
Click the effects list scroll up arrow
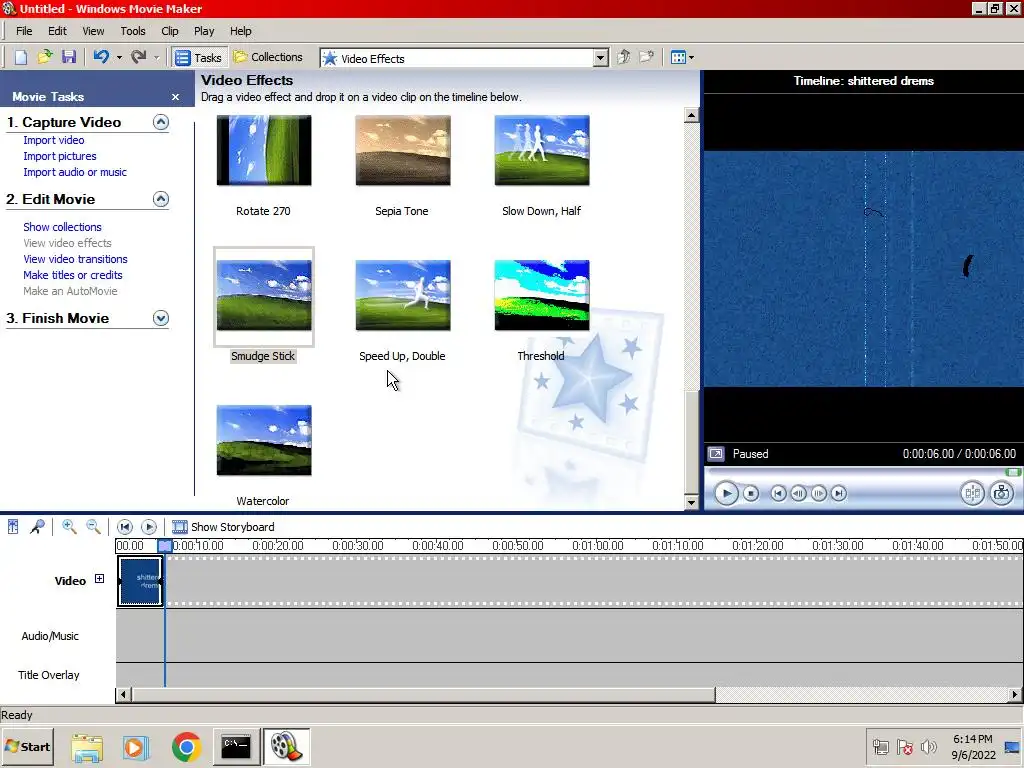coord(691,116)
